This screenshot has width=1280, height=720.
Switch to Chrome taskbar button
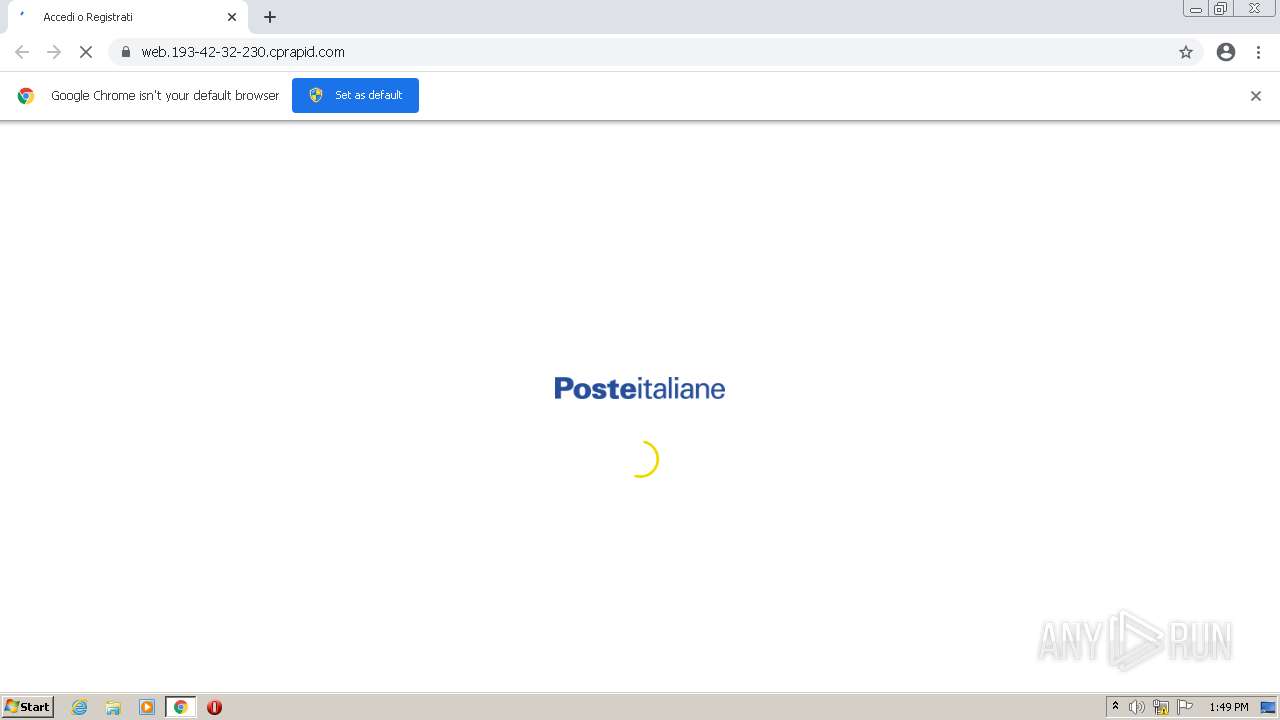[181, 707]
